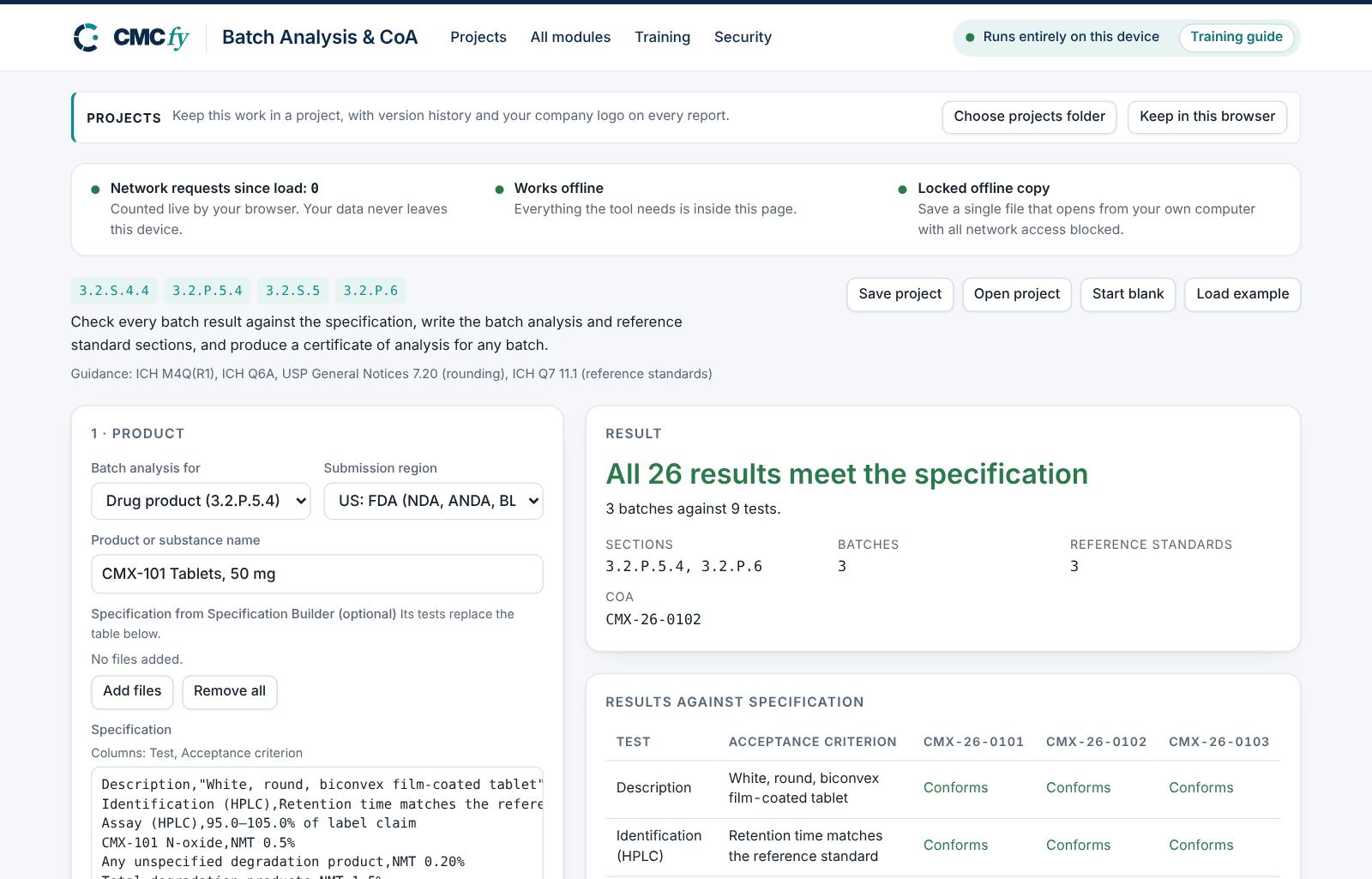Click the 'No files added.' text
The image size is (1372, 879).
(x=137, y=659)
